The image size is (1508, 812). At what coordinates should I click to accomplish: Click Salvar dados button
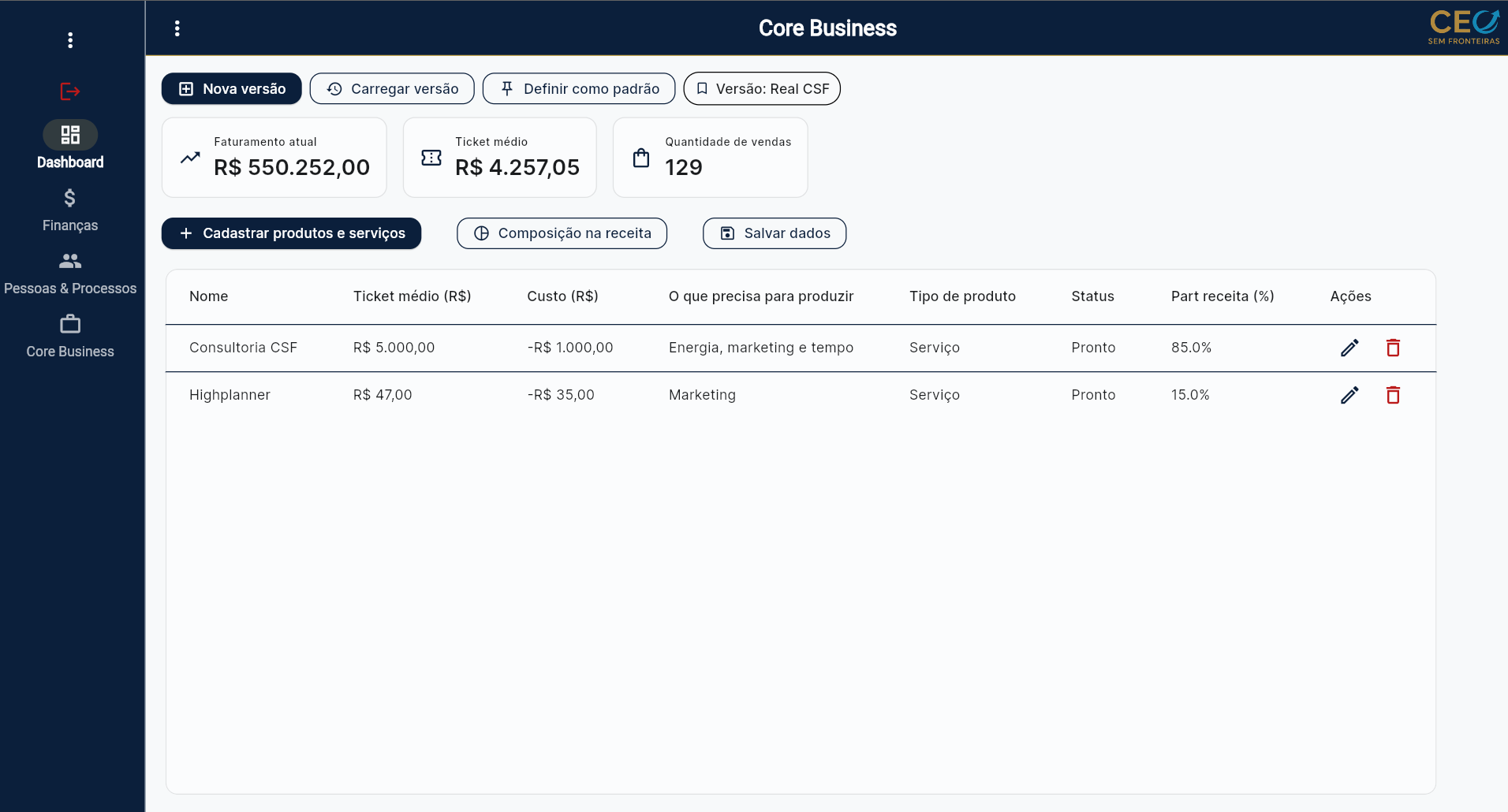(775, 233)
